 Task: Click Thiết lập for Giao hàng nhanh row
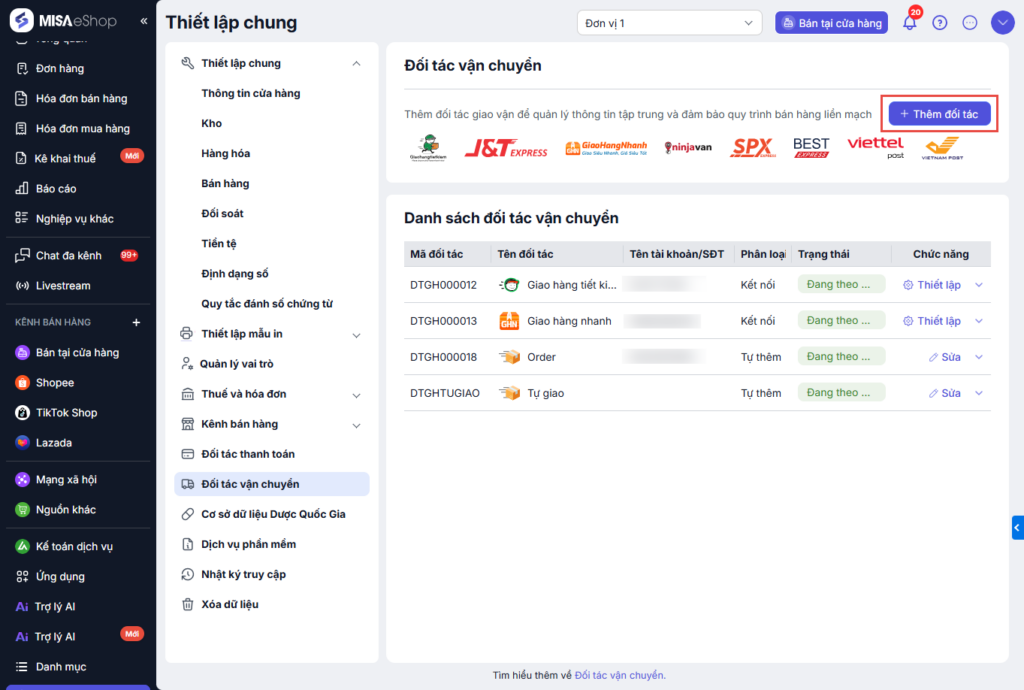click(x=932, y=321)
